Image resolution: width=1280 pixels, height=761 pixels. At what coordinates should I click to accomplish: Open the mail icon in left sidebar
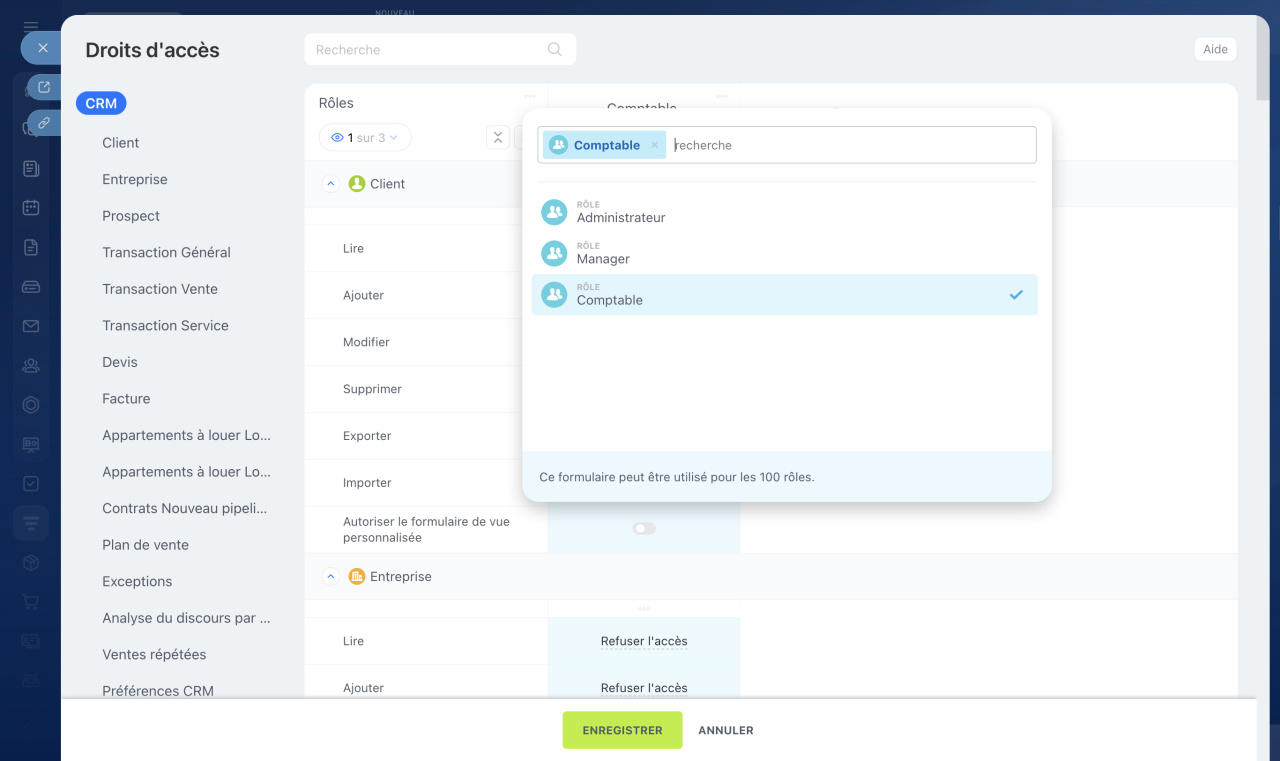pos(31,326)
